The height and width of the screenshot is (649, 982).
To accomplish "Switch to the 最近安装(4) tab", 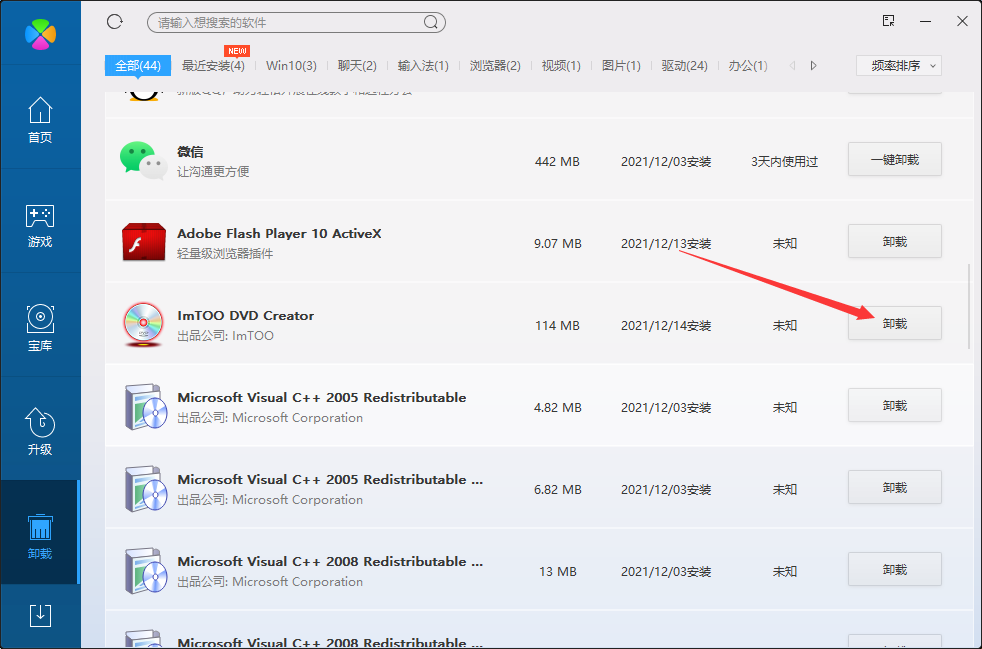I will (x=213, y=65).
